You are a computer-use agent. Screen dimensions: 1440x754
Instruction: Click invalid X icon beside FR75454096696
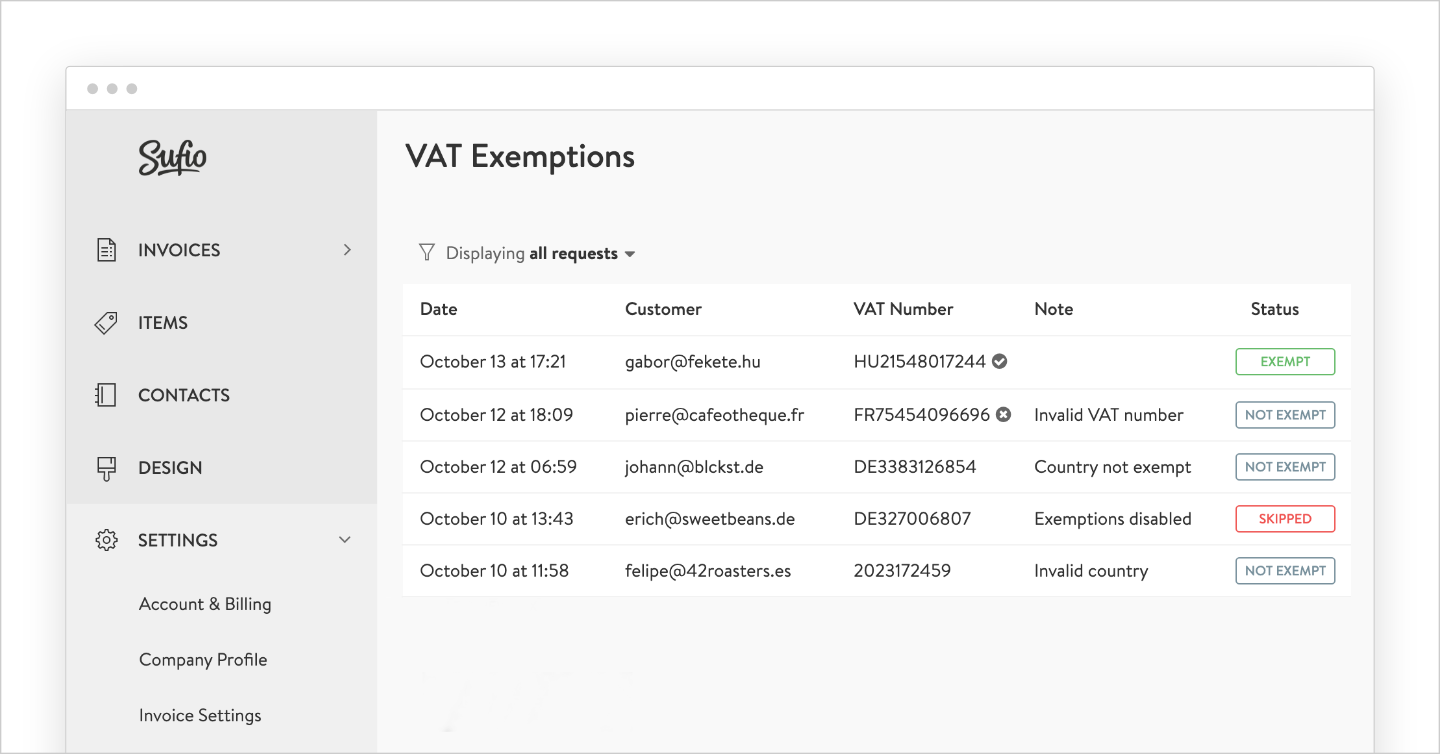click(1003, 415)
